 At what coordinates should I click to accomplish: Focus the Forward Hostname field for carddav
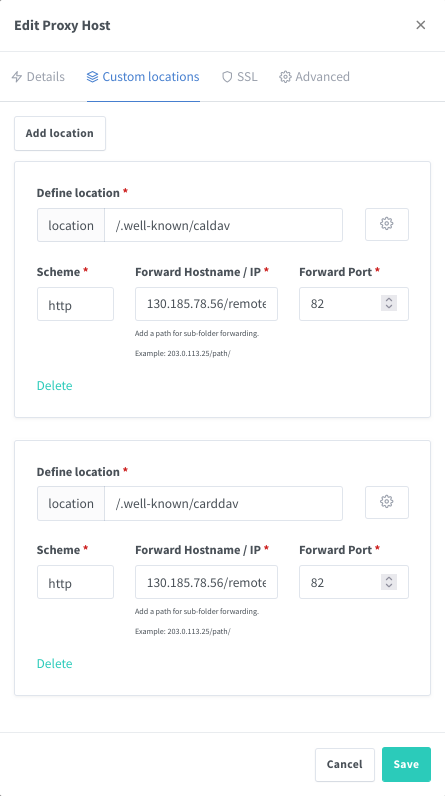[x=206, y=582]
